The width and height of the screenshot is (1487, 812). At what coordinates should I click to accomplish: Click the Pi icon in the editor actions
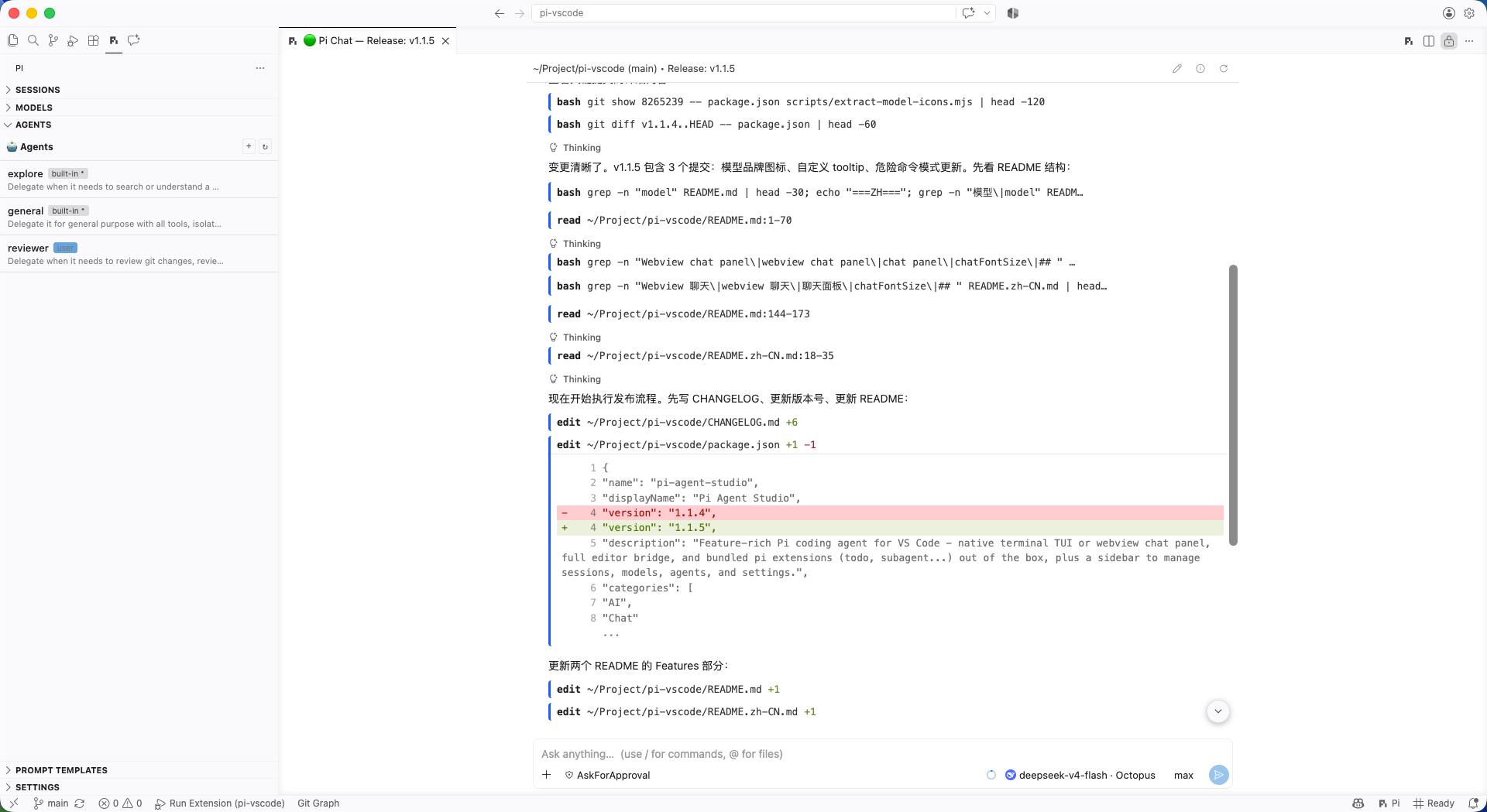click(1409, 41)
